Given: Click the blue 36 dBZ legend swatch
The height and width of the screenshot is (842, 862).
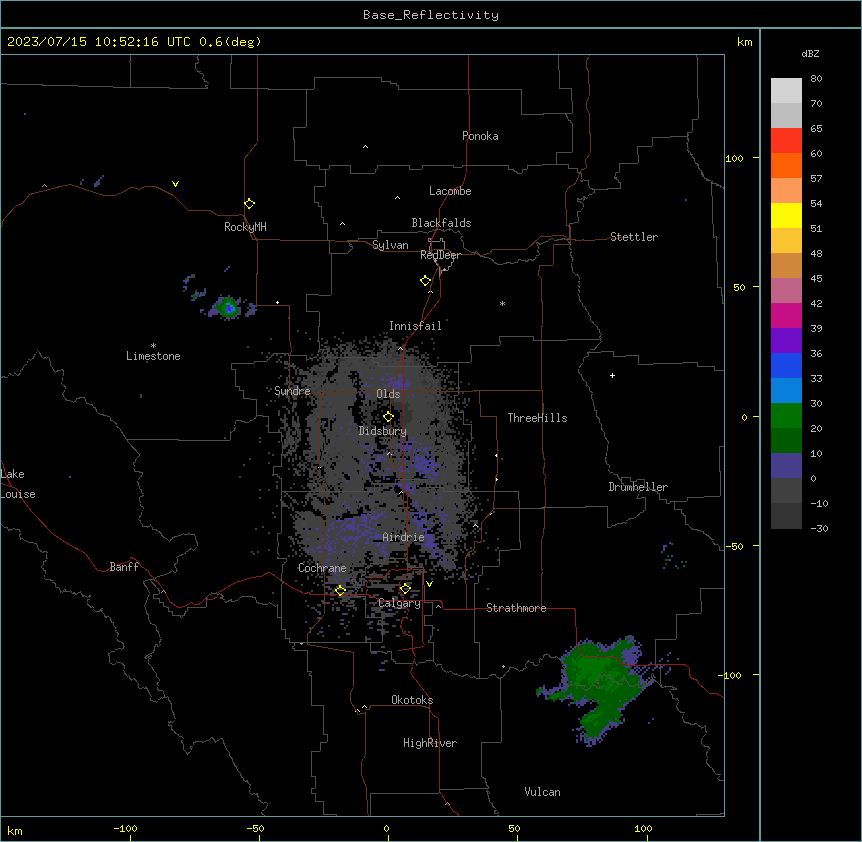Looking at the screenshot, I should point(786,365).
